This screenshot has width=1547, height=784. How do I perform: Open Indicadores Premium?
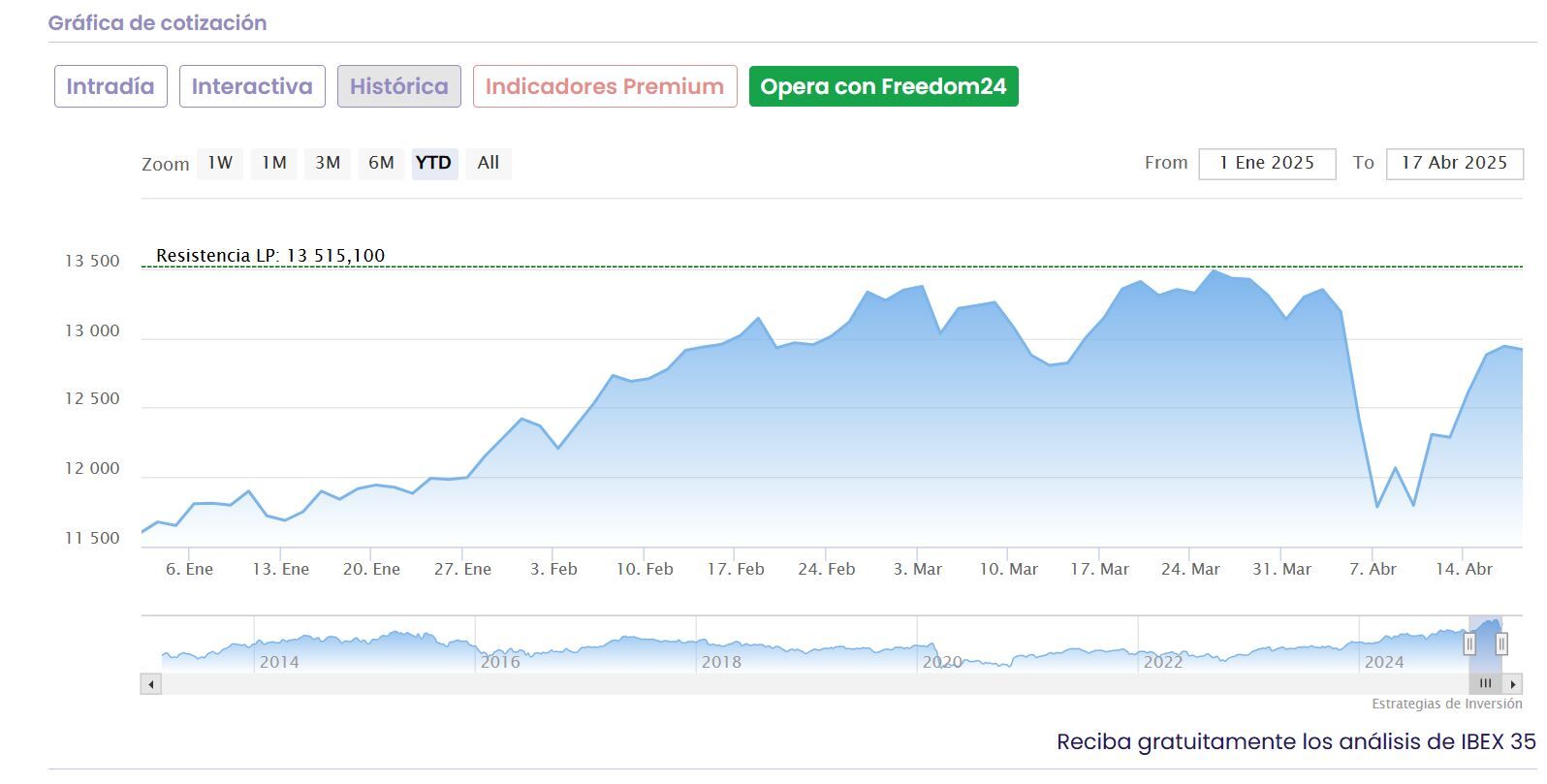point(605,86)
